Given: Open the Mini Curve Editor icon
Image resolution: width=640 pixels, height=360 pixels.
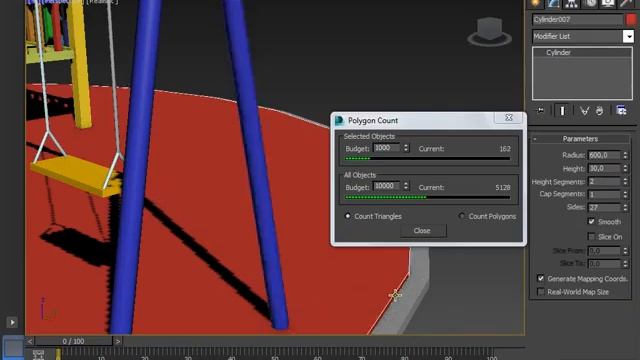Looking at the screenshot, I should 38,354.
